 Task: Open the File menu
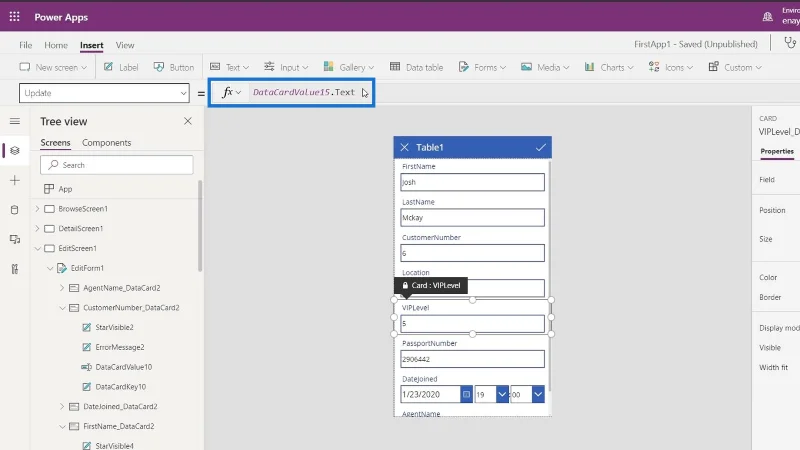(26, 45)
